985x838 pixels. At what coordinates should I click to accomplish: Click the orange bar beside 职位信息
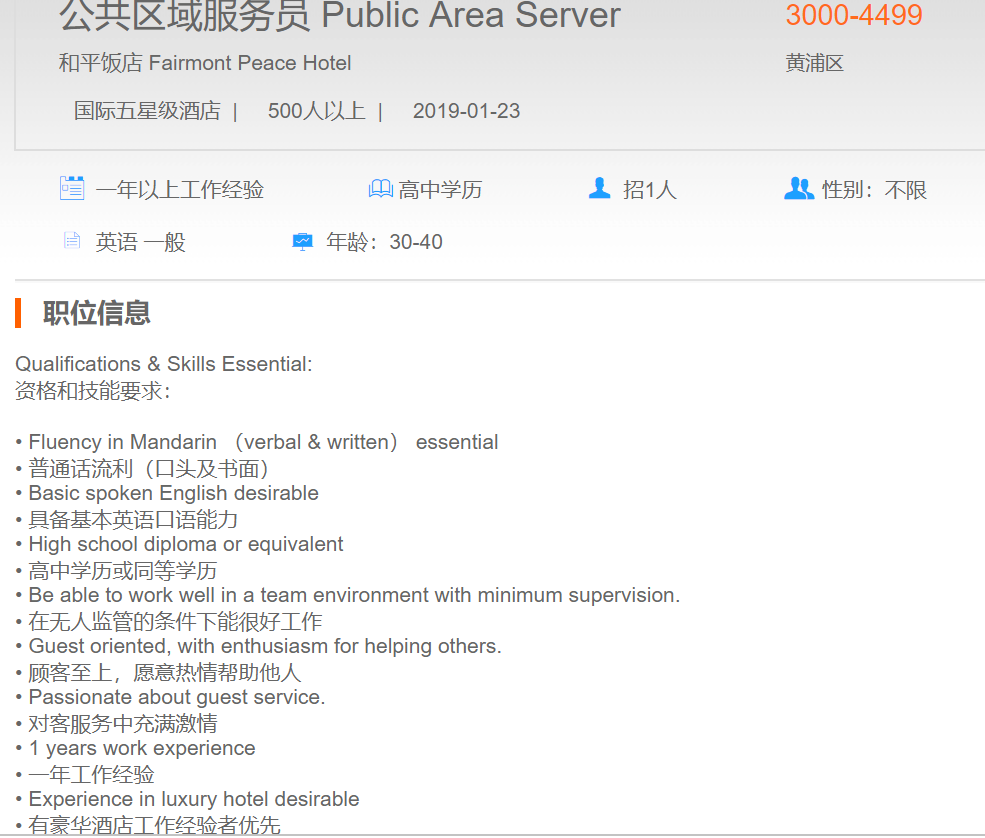pos(18,313)
